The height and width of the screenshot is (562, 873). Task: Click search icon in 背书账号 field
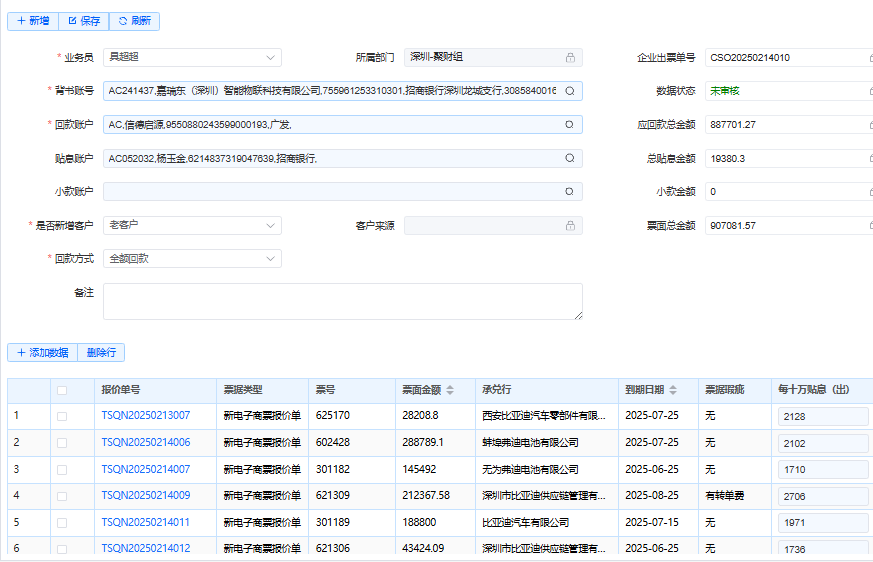click(570, 91)
